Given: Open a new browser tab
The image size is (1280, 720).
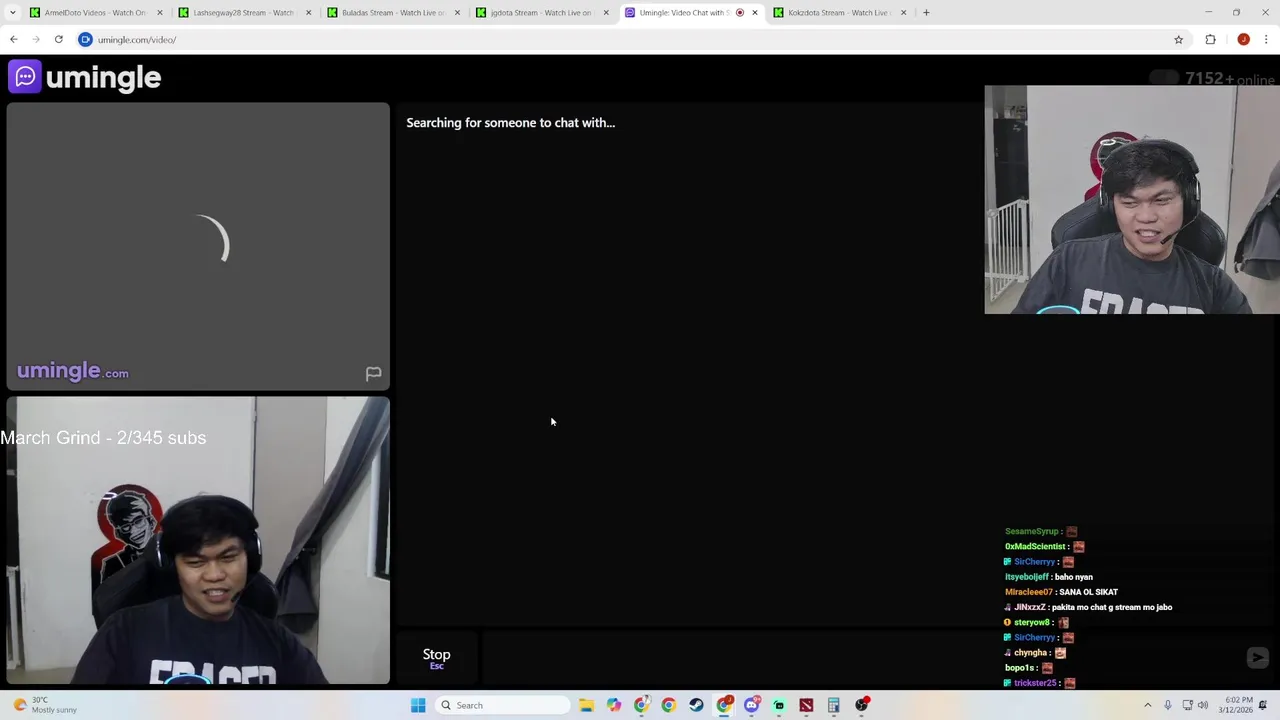Looking at the screenshot, I should [926, 13].
